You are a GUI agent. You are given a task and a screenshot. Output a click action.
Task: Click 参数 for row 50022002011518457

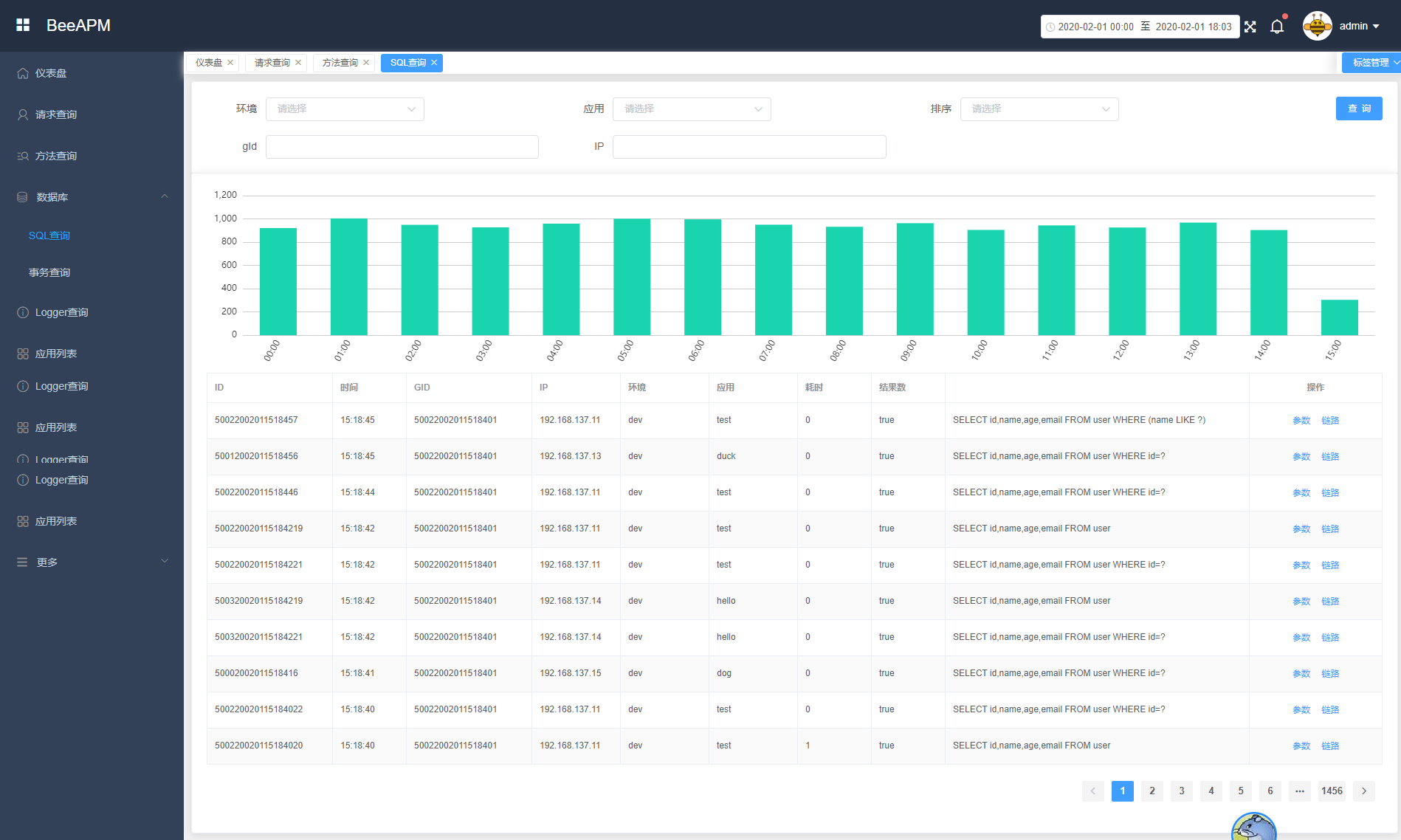[x=1301, y=421]
